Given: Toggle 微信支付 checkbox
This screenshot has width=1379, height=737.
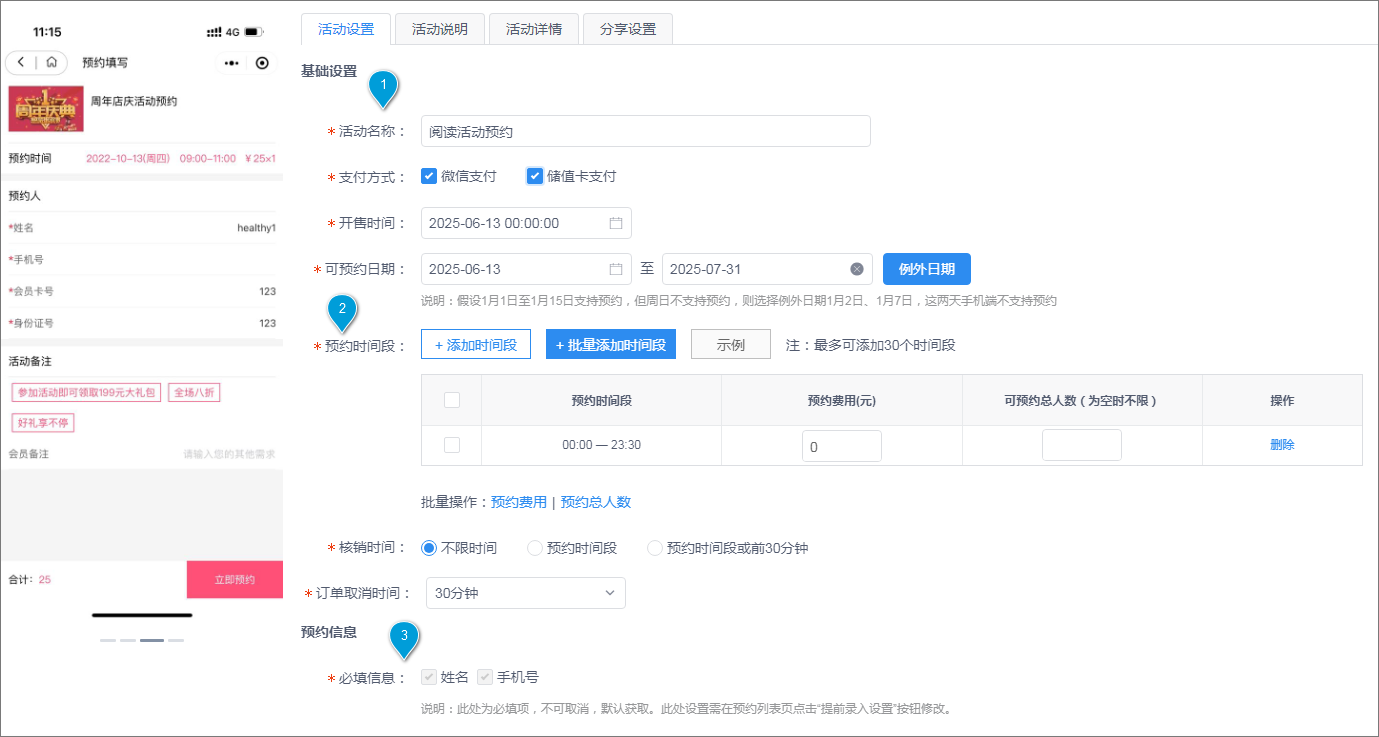Looking at the screenshot, I should click(x=429, y=176).
